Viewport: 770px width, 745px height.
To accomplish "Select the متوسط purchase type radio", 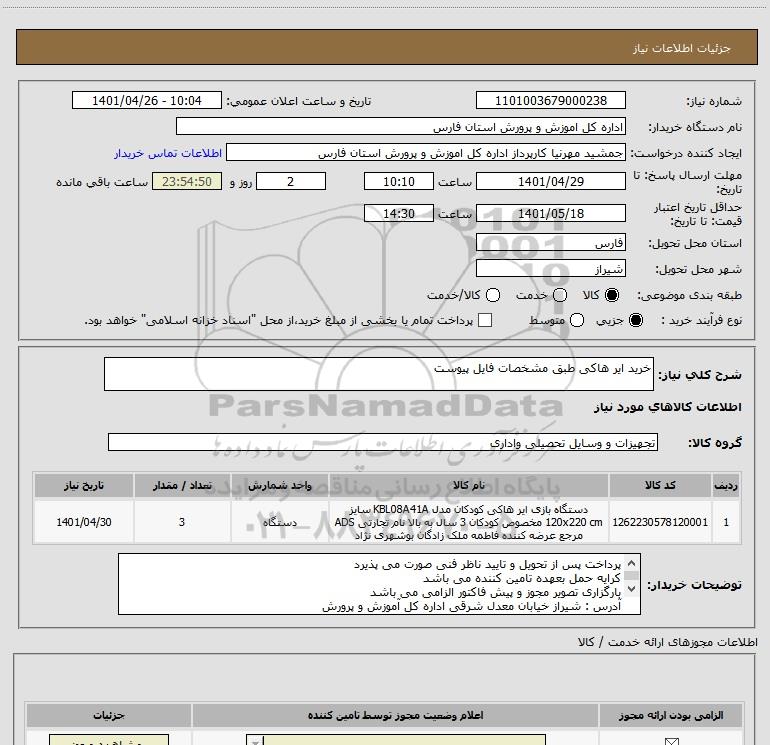I will tap(577, 320).
